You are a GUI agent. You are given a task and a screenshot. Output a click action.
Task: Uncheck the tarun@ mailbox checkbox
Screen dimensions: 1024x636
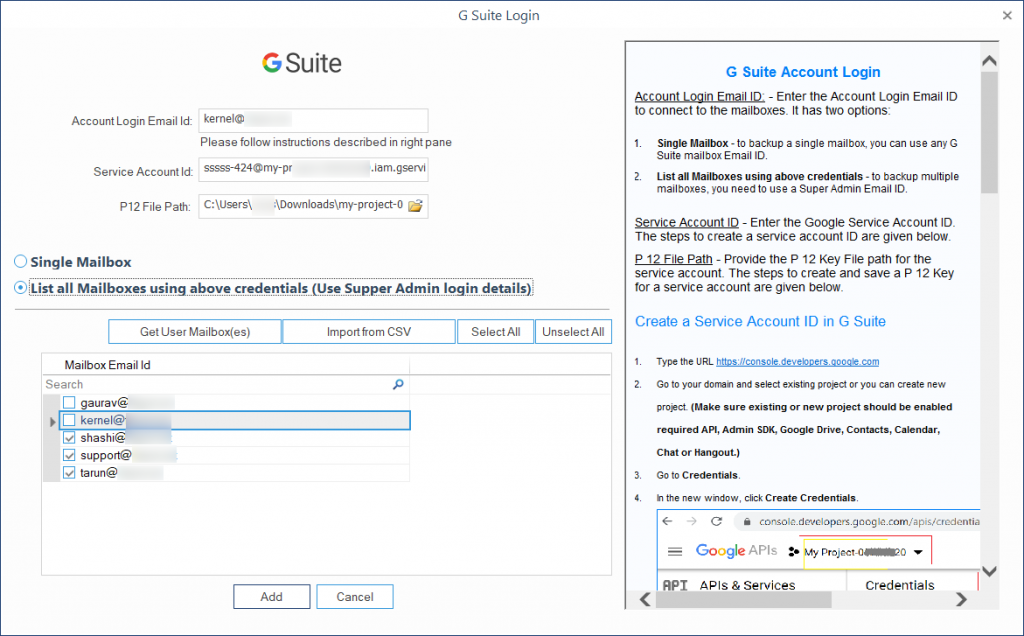pos(69,473)
